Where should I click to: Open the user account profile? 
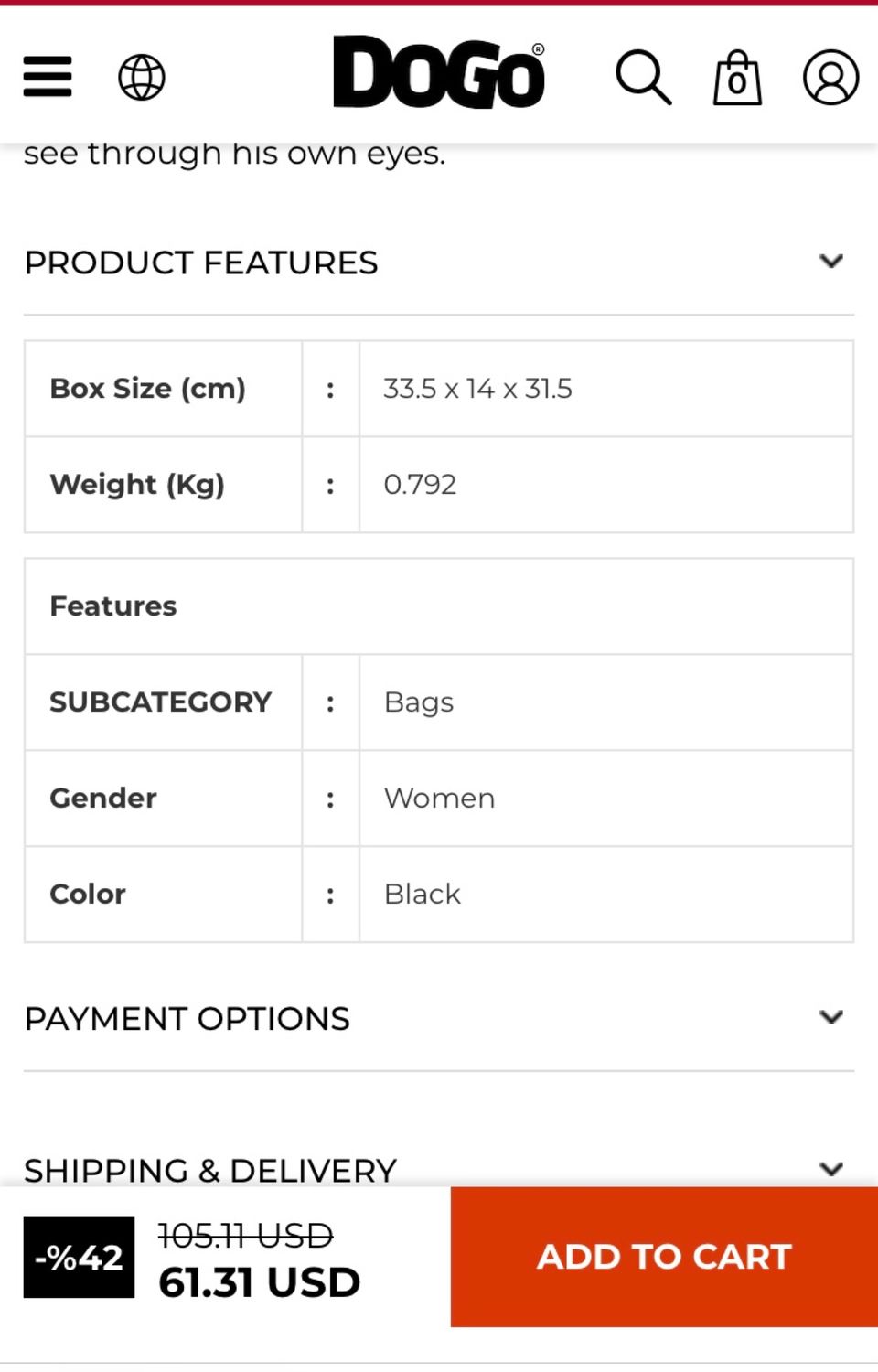pos(830,77)
